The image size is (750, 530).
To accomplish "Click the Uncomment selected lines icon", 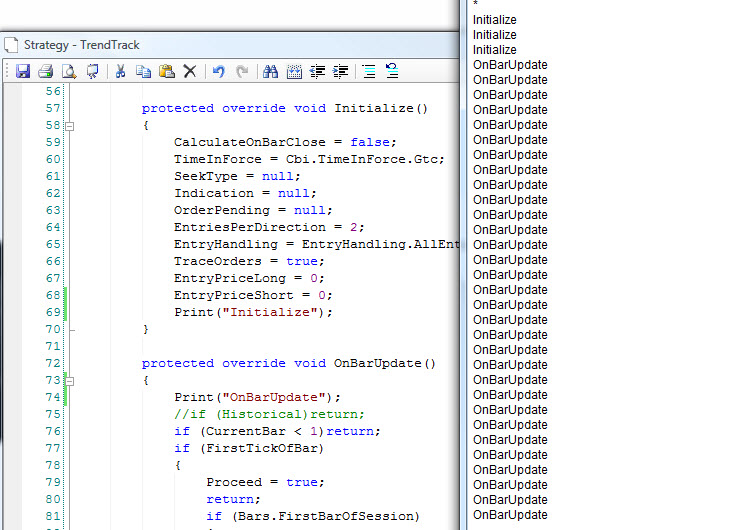I will [x=392, y=71].
